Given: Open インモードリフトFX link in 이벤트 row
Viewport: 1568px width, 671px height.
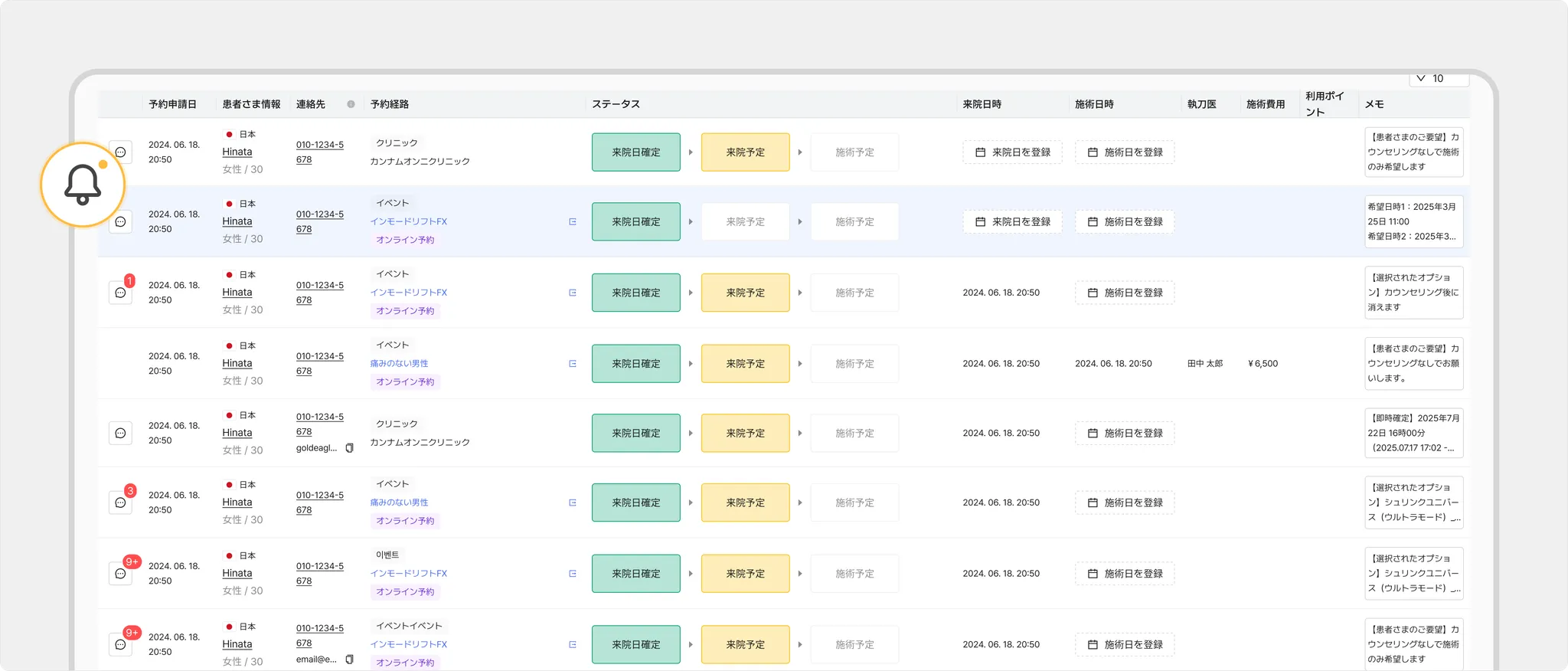Looking at the screenshot, I should tap(409, 574).
